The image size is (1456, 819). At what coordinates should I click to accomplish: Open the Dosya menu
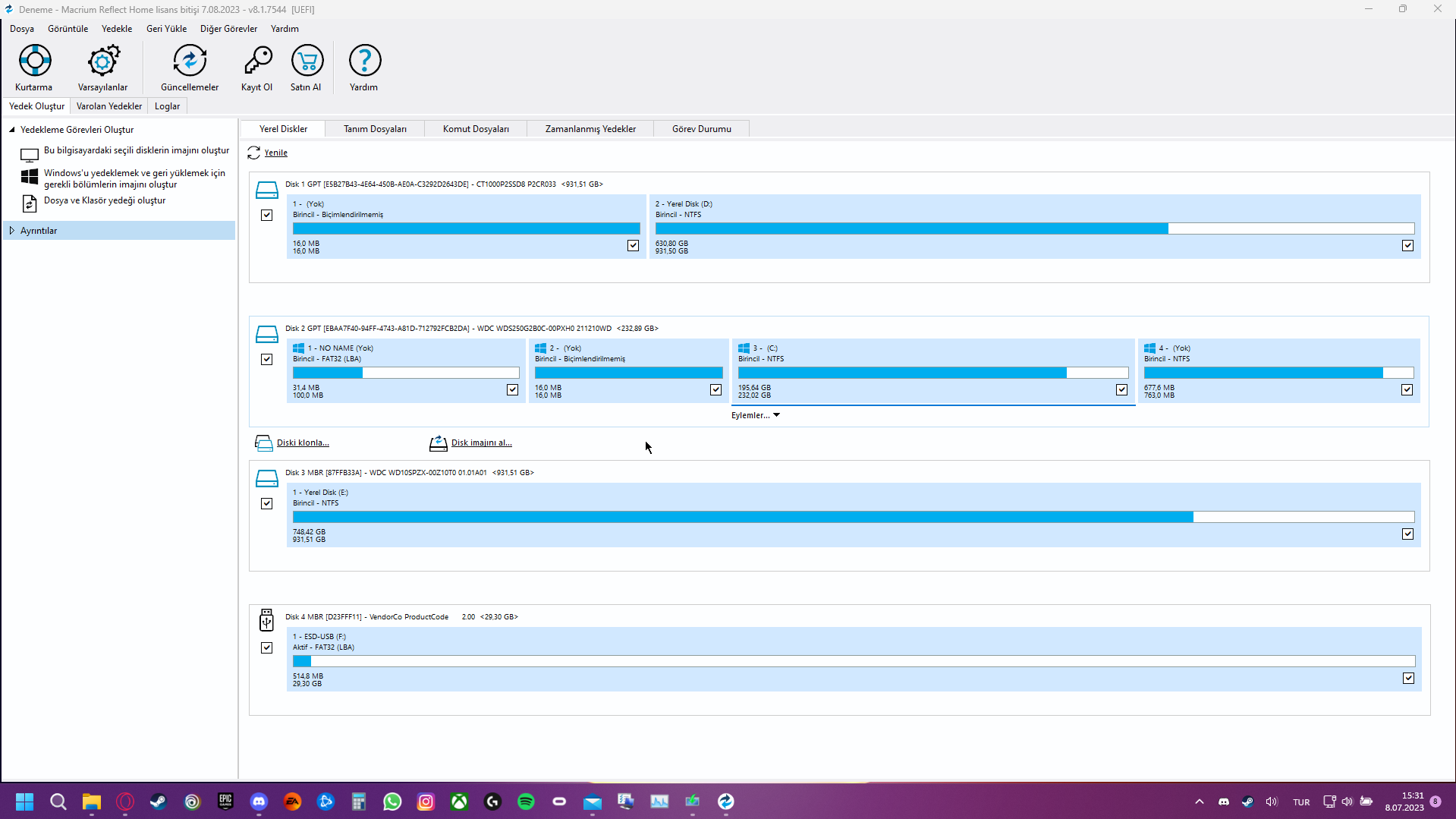coord(22,29)
